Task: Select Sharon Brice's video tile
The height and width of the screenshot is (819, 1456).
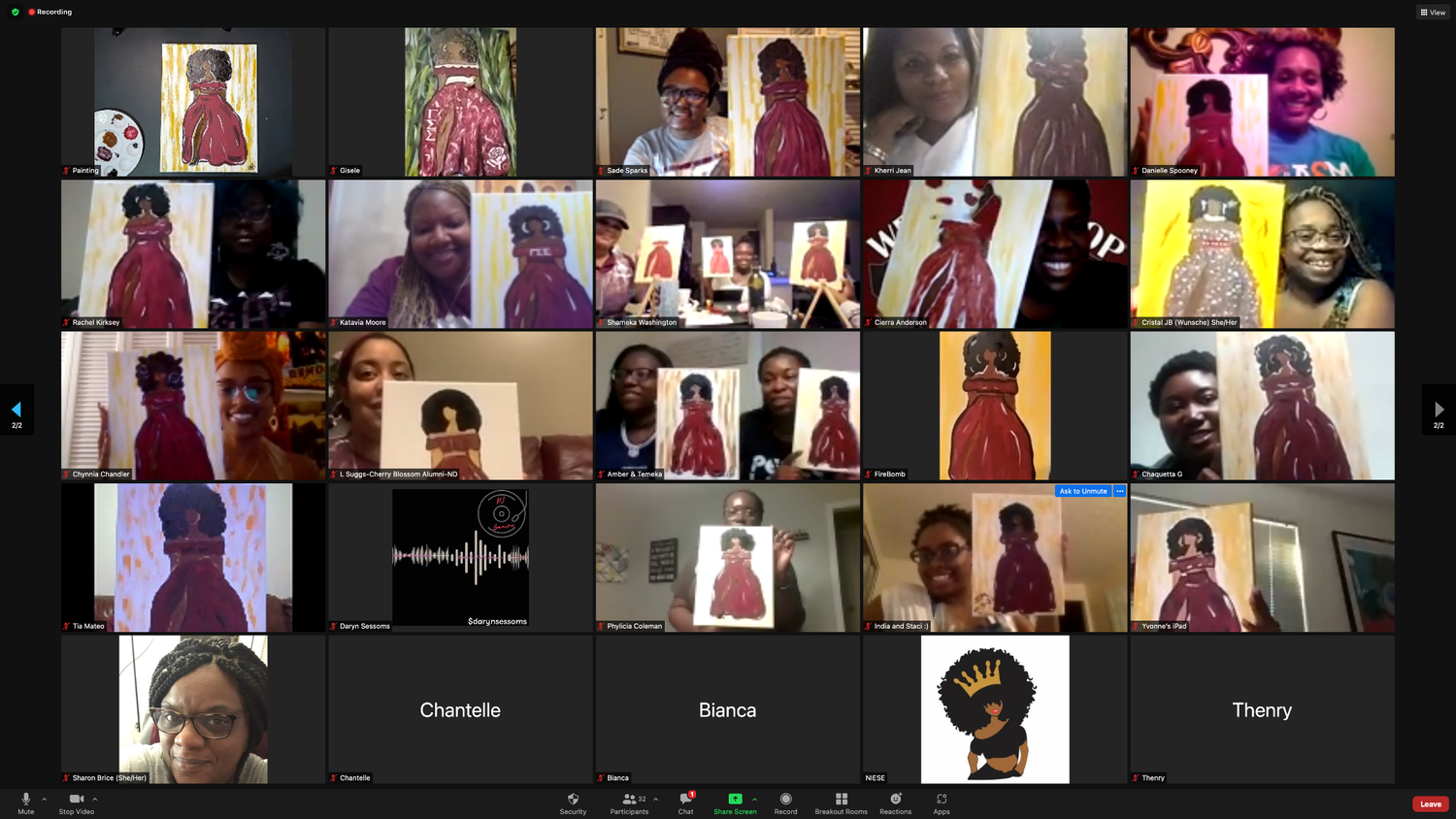Action: click(x=193, y=709)
